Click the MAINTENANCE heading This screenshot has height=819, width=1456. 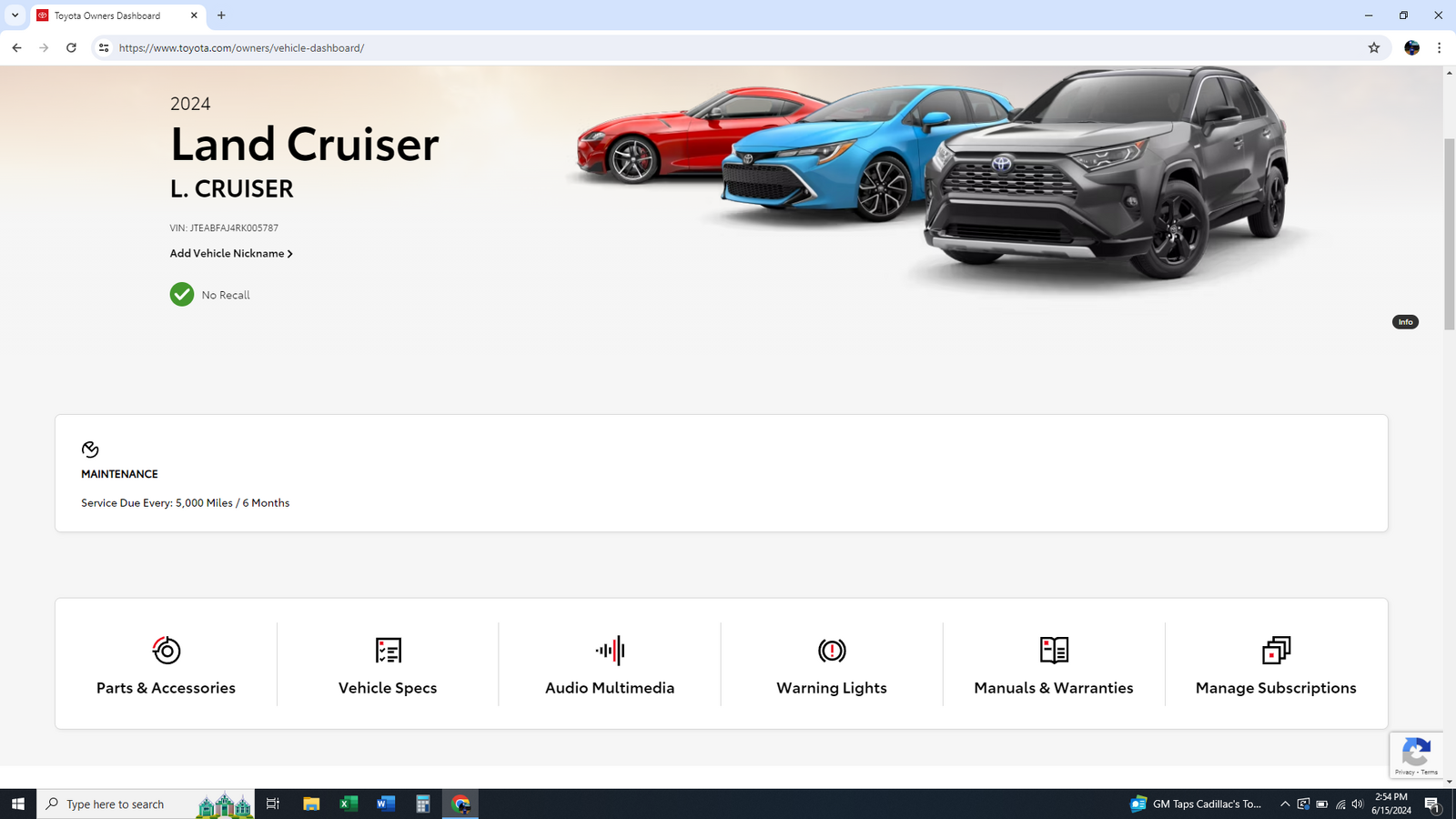point(119,474)
